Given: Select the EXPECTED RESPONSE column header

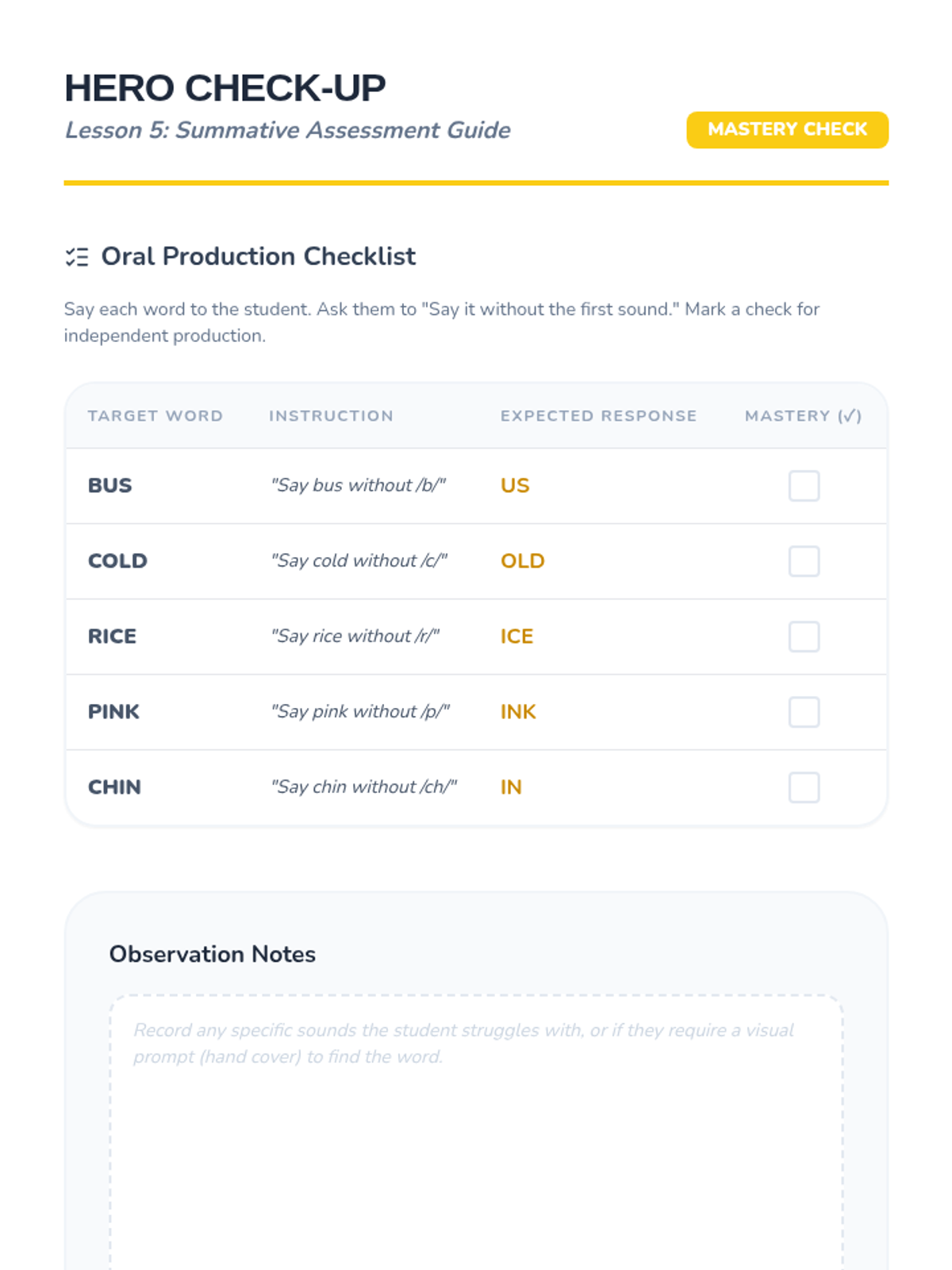Looking at the screenshot, I should pyautogui.click(x=598, y=416).
